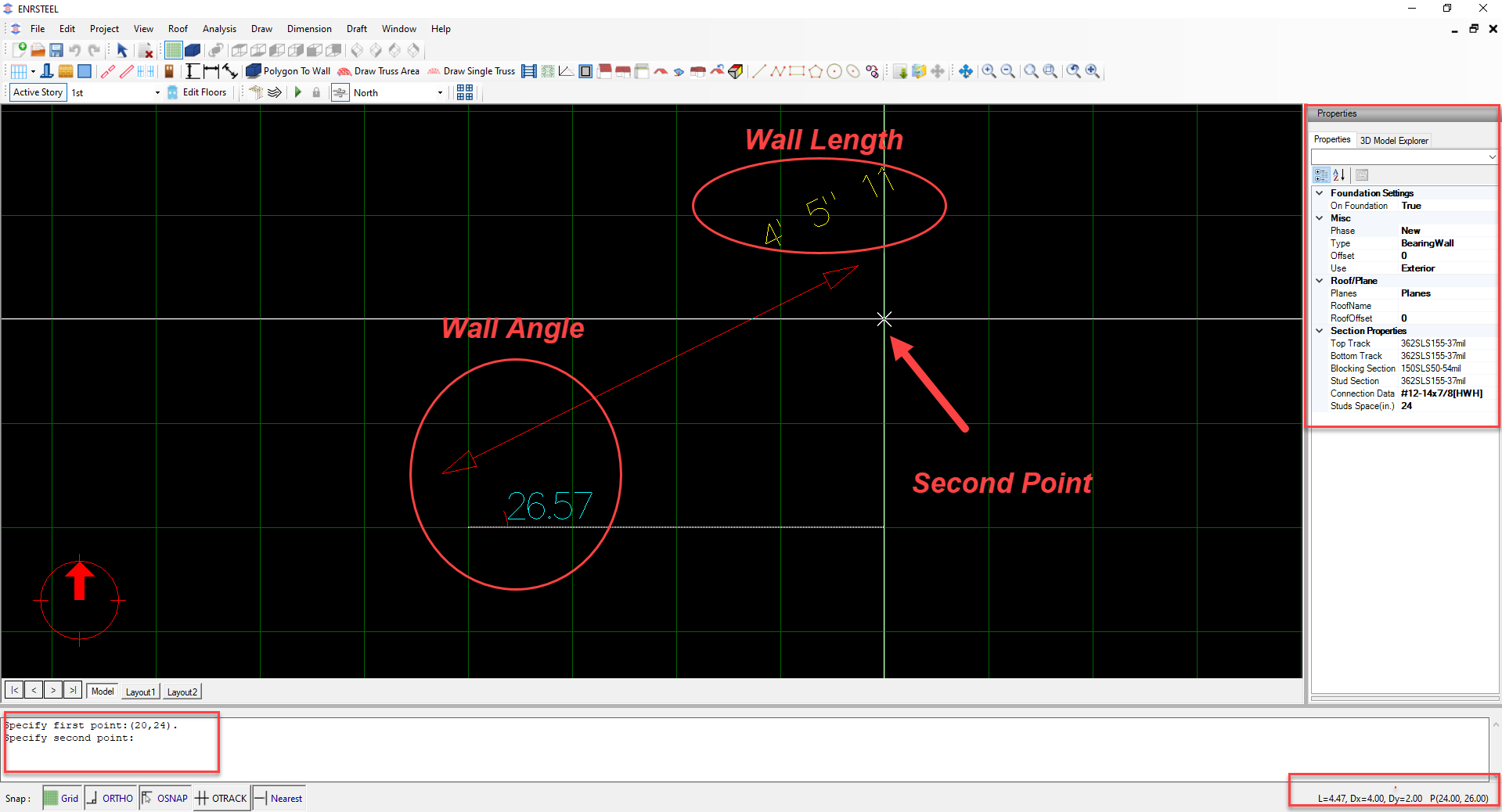This screenshot has height=812, width=1502.
Task: Toggle OSNAP snap mode
Action: 165,798
